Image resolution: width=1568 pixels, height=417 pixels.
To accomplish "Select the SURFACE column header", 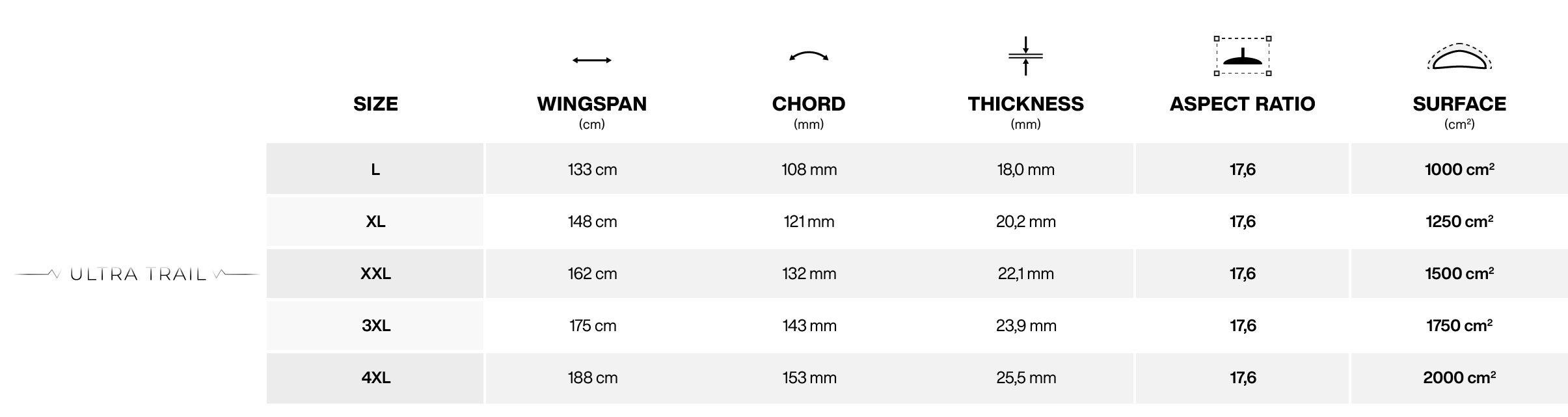I will 1459,104.
